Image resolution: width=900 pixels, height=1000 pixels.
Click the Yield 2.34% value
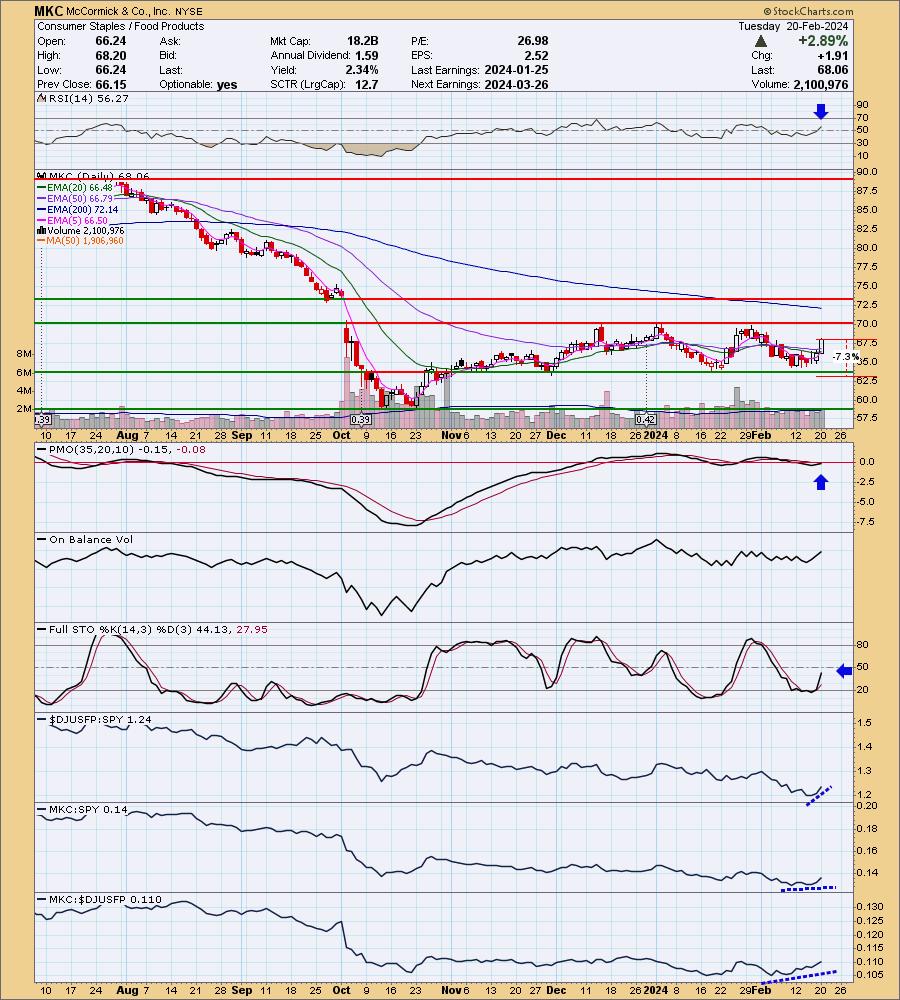tap(362, 70)
